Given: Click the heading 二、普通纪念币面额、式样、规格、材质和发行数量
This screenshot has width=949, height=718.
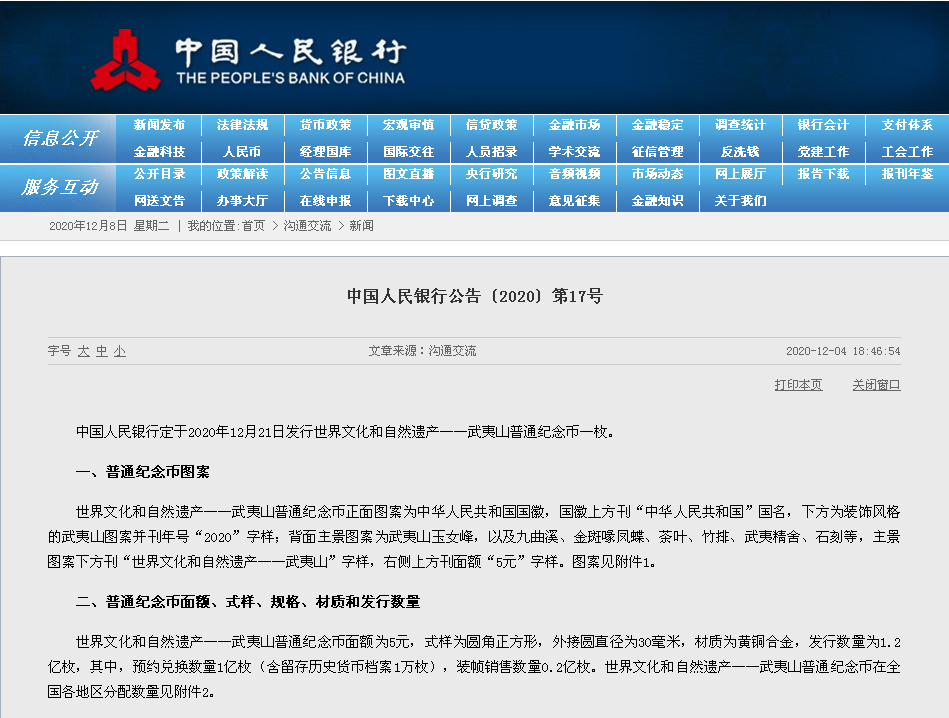Looking at the screenshot, I should pos(248,602).
